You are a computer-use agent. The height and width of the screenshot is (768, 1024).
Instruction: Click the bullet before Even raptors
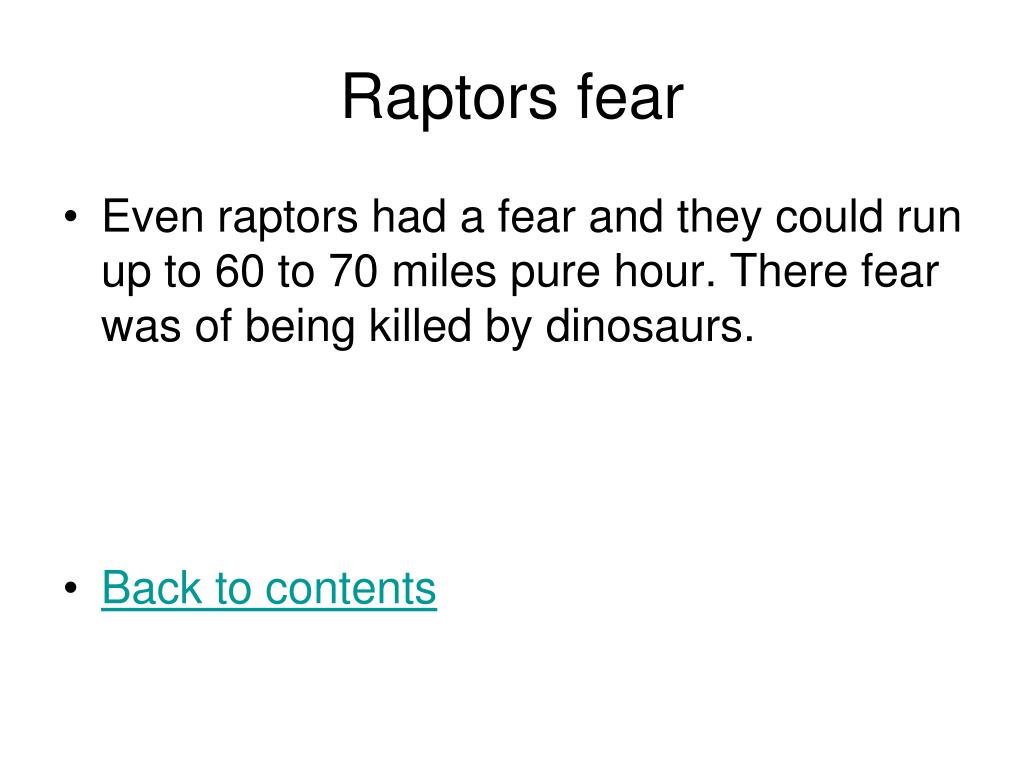71,216
